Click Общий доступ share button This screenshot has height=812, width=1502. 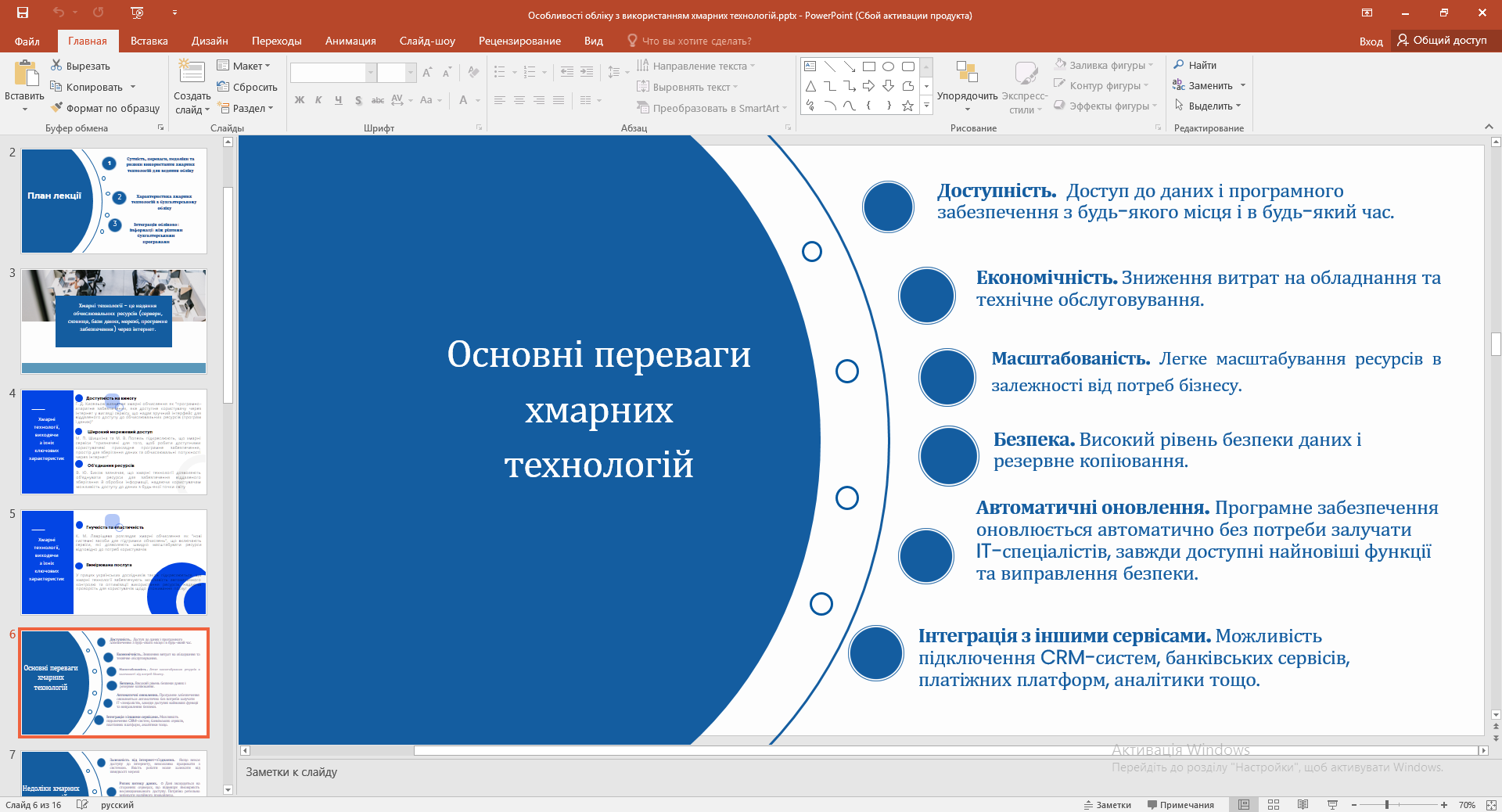[1443, 40]
